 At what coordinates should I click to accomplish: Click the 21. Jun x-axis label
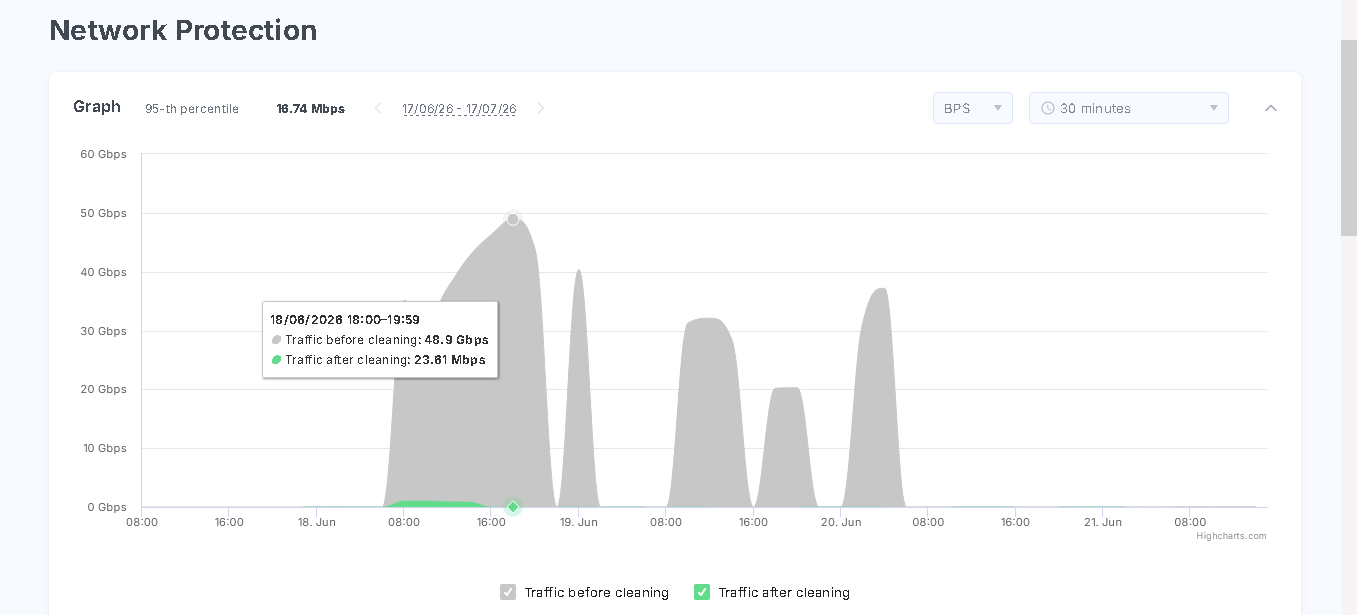[x=1103, y=522]
